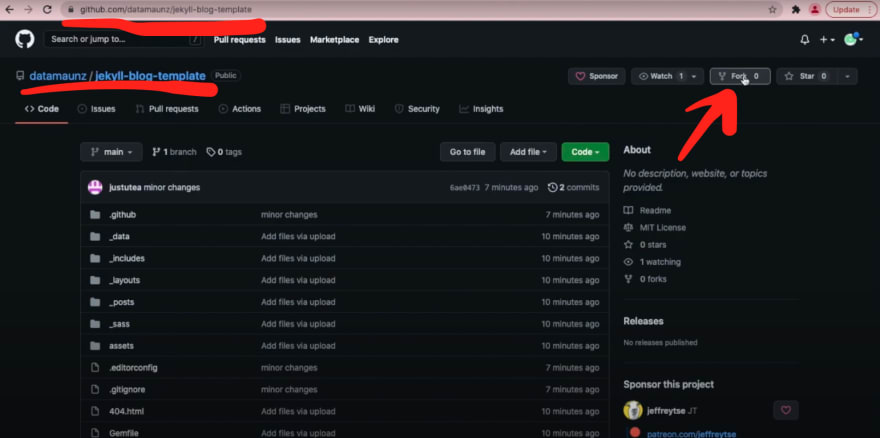Click the _includes folder icon
880x438 pixels.
click(95, 258)
